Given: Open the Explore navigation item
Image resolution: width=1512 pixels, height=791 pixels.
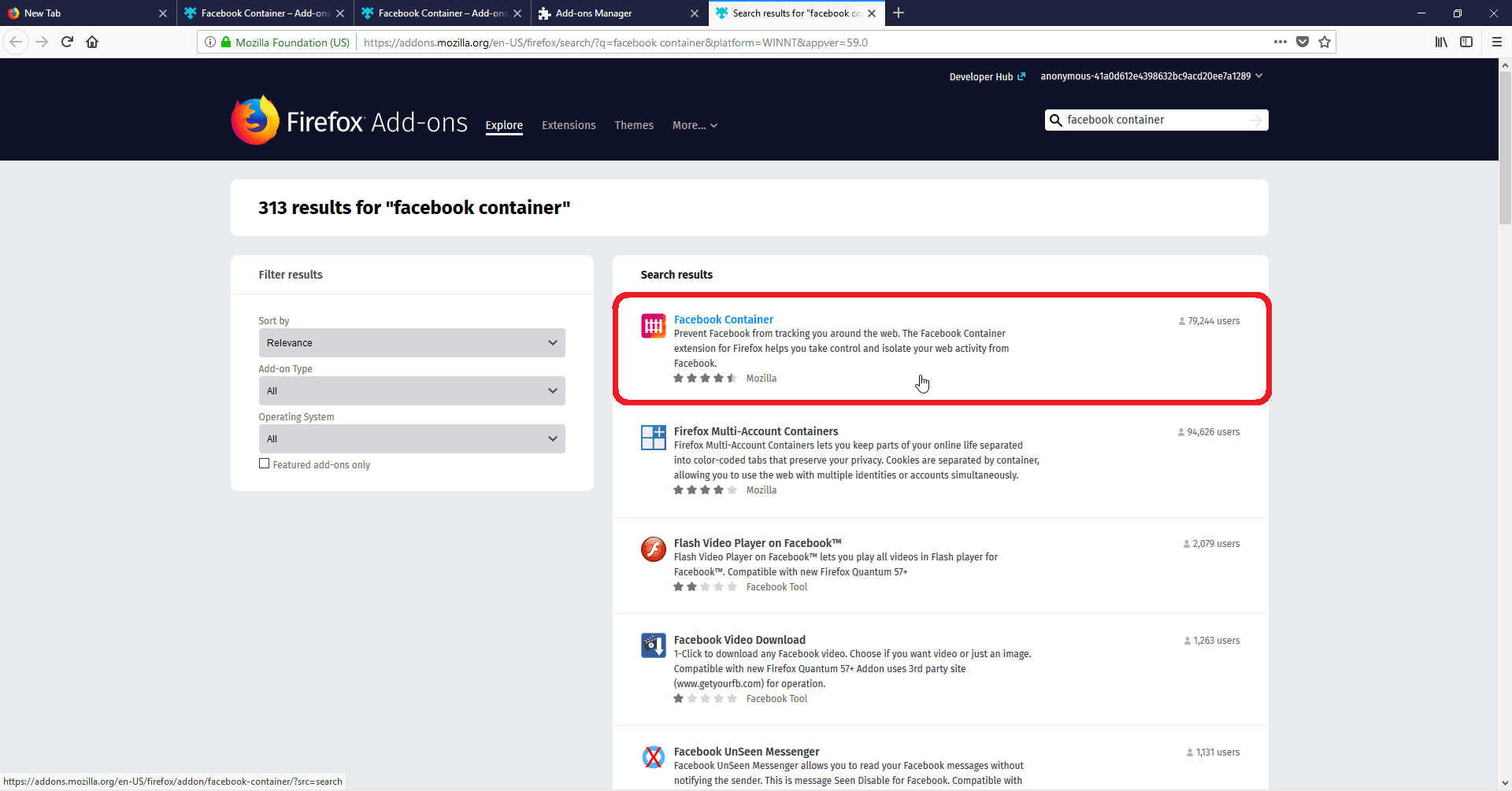Looking at the screenshot, I should click(504, 125).
